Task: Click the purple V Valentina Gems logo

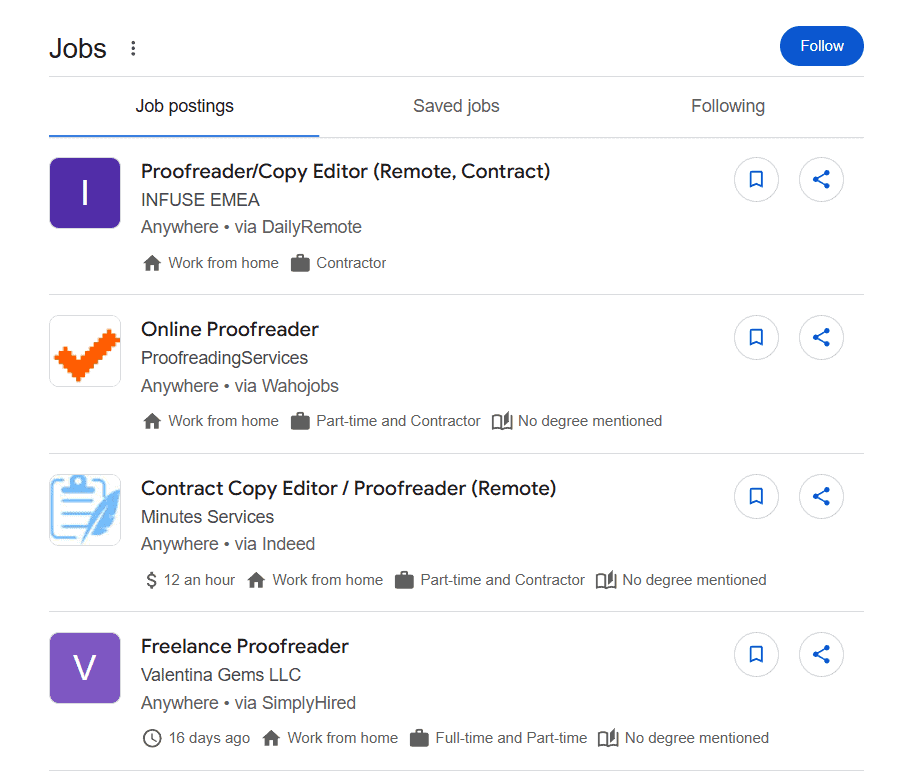Action: pyautogui.click(x=85, y=668)
